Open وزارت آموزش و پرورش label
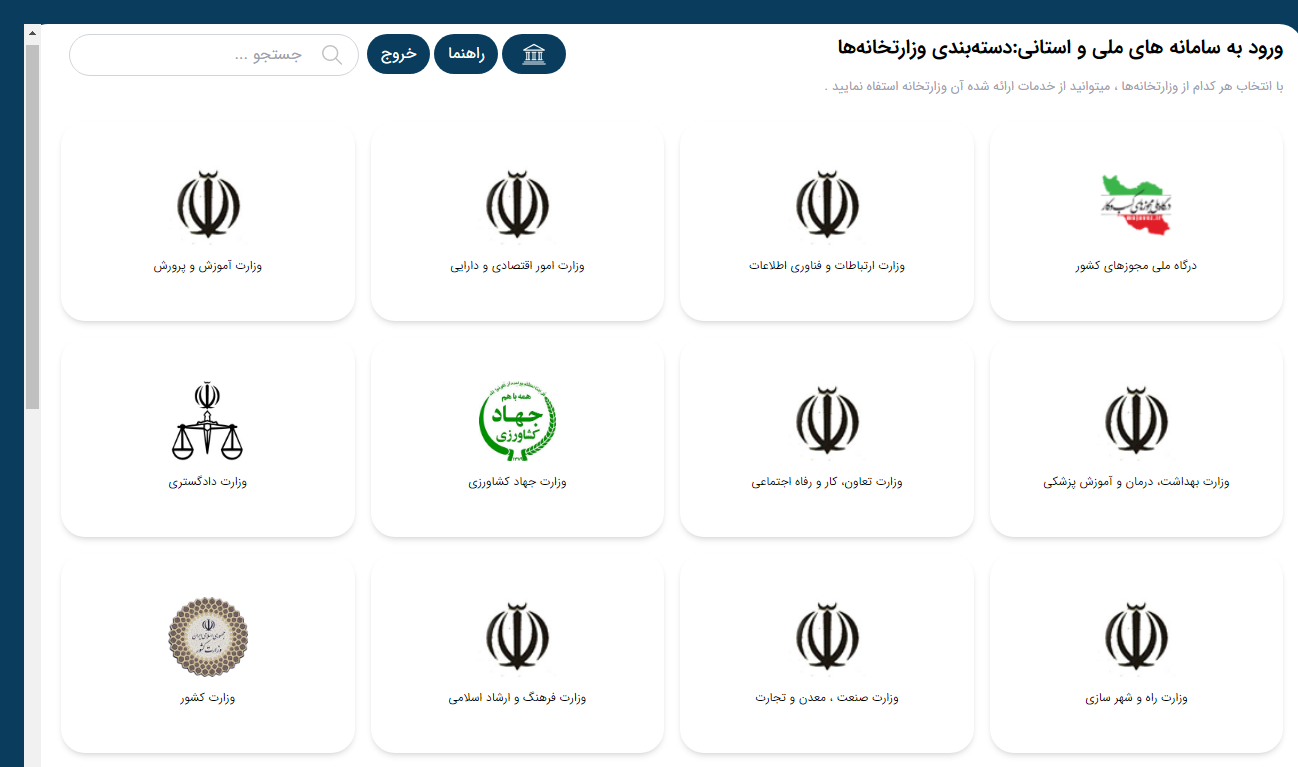This screenshot has height=767, width=1298. [x=208, y=266]
